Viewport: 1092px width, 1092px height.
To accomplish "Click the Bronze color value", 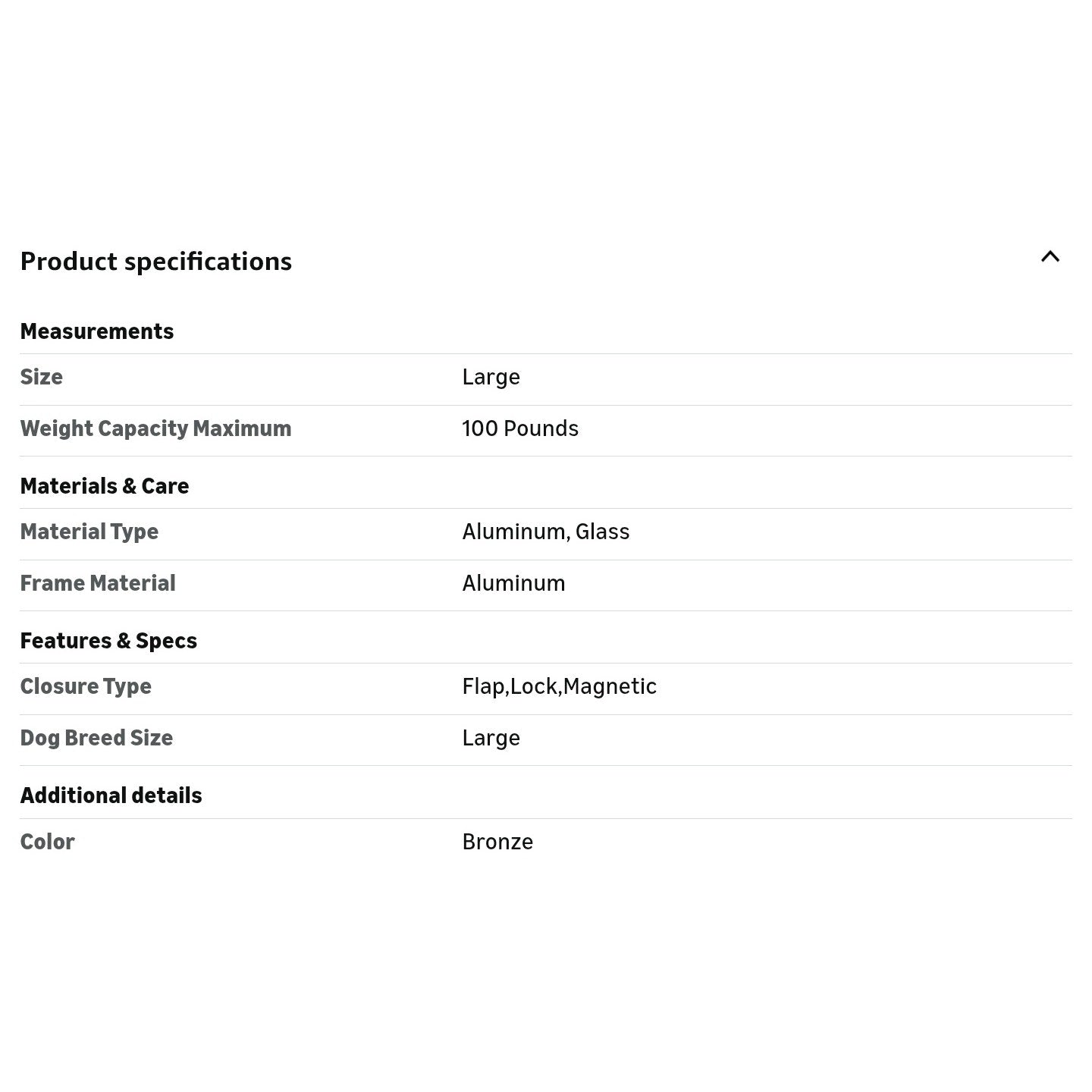I will coord(497,842).
